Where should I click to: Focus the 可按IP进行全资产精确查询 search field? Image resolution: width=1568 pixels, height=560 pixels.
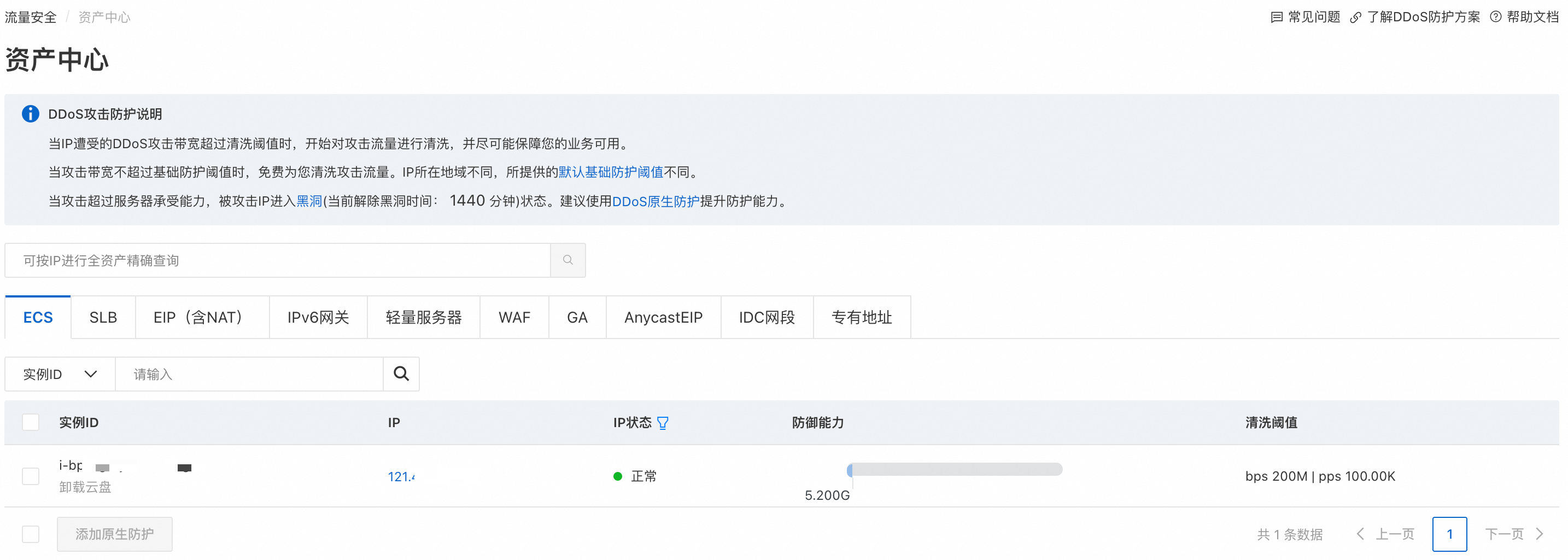click(278, 260)
